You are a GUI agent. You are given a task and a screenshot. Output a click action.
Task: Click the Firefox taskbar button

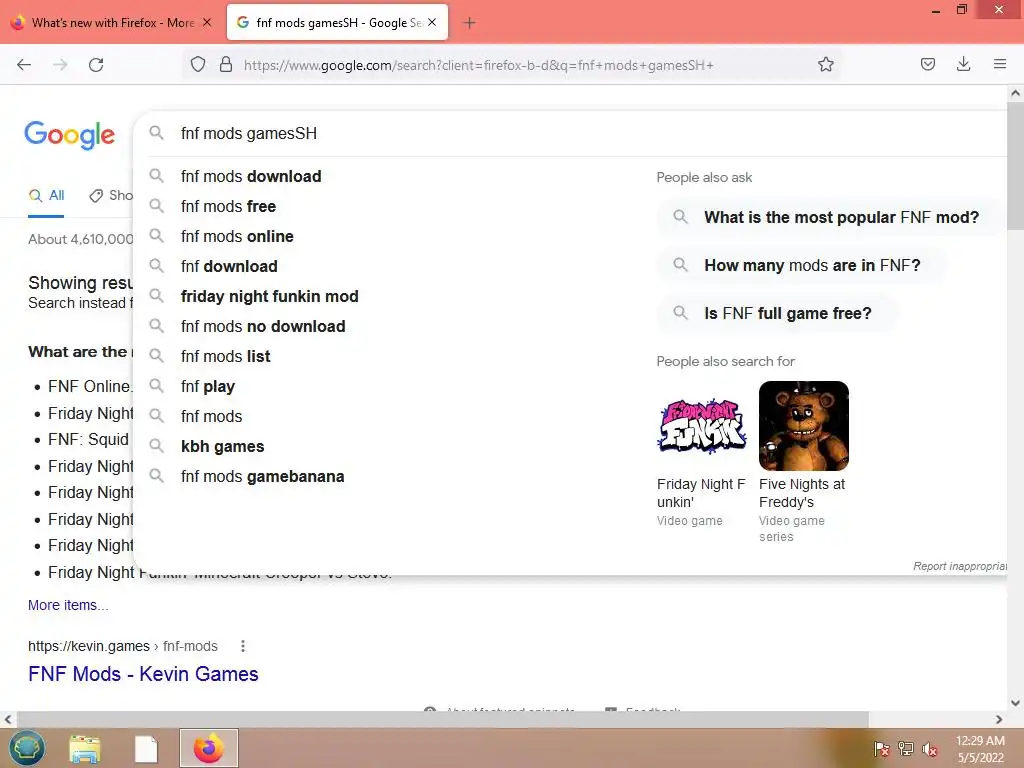pyautogui.click(x=209, y=748)
